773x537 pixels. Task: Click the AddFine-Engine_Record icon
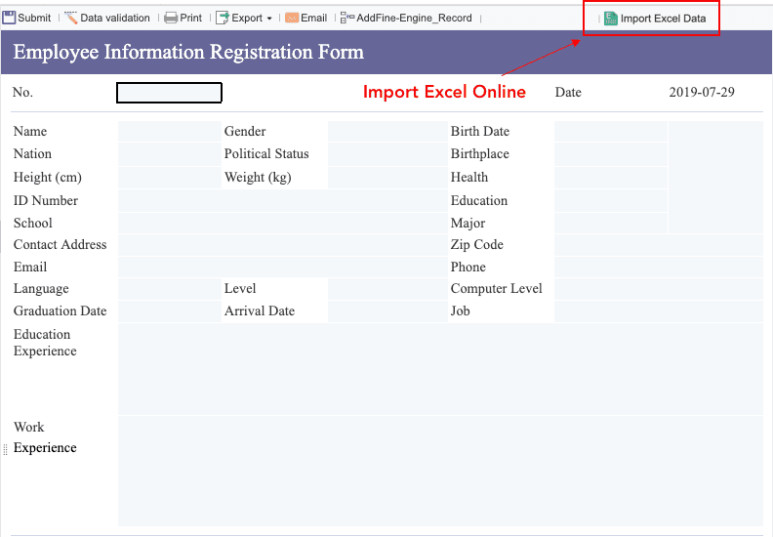[347, 18]
